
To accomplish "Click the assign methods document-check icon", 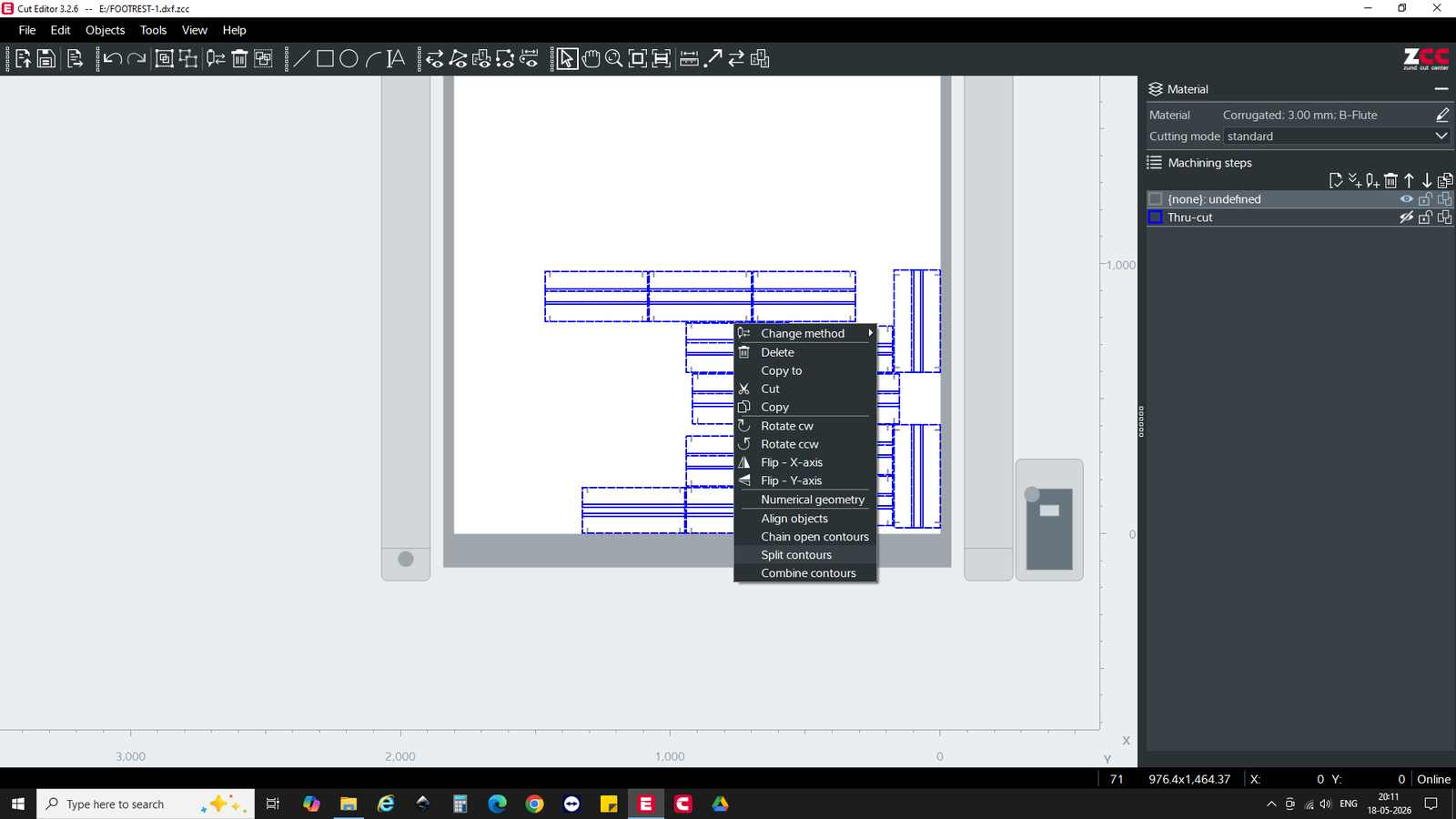I will click(x=1335, y=180).
